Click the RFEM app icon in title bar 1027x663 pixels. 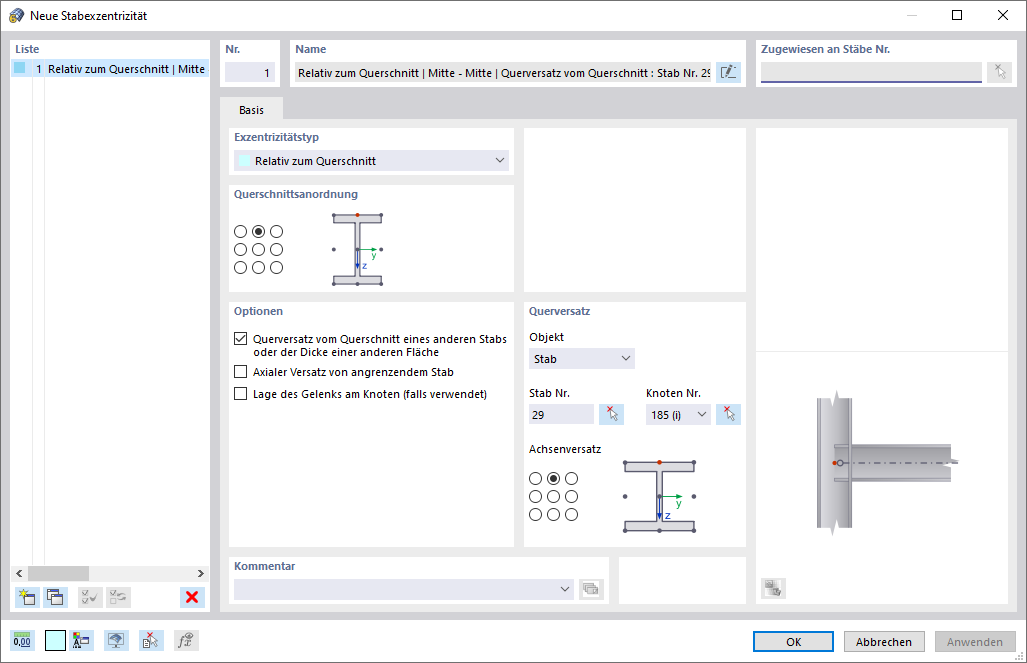tap(16, 15)
